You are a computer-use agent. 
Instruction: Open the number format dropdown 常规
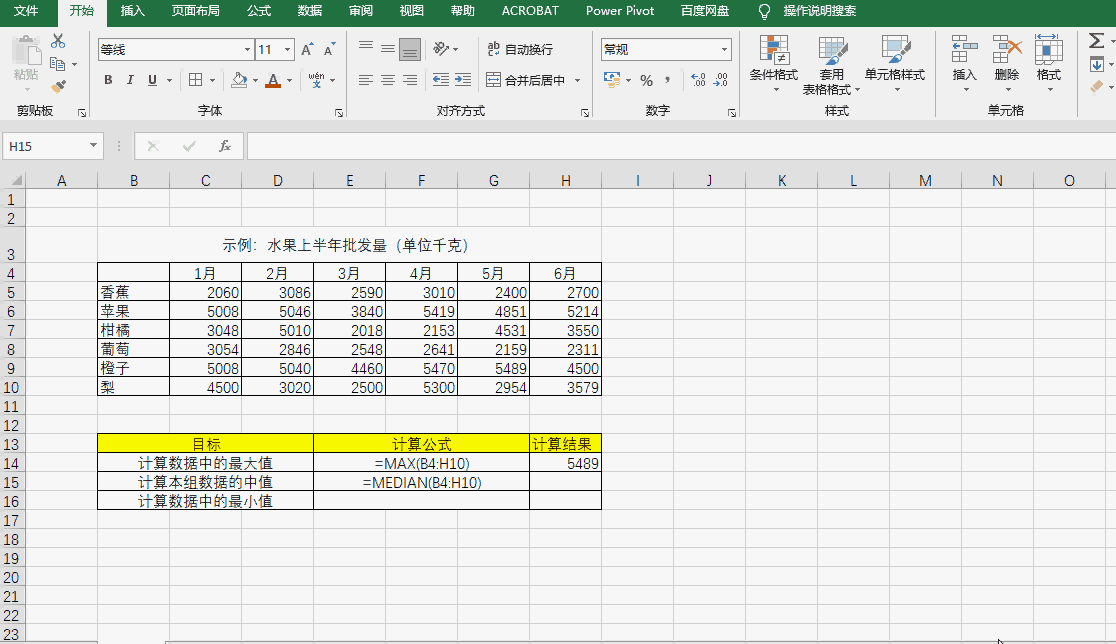(725, 50)
